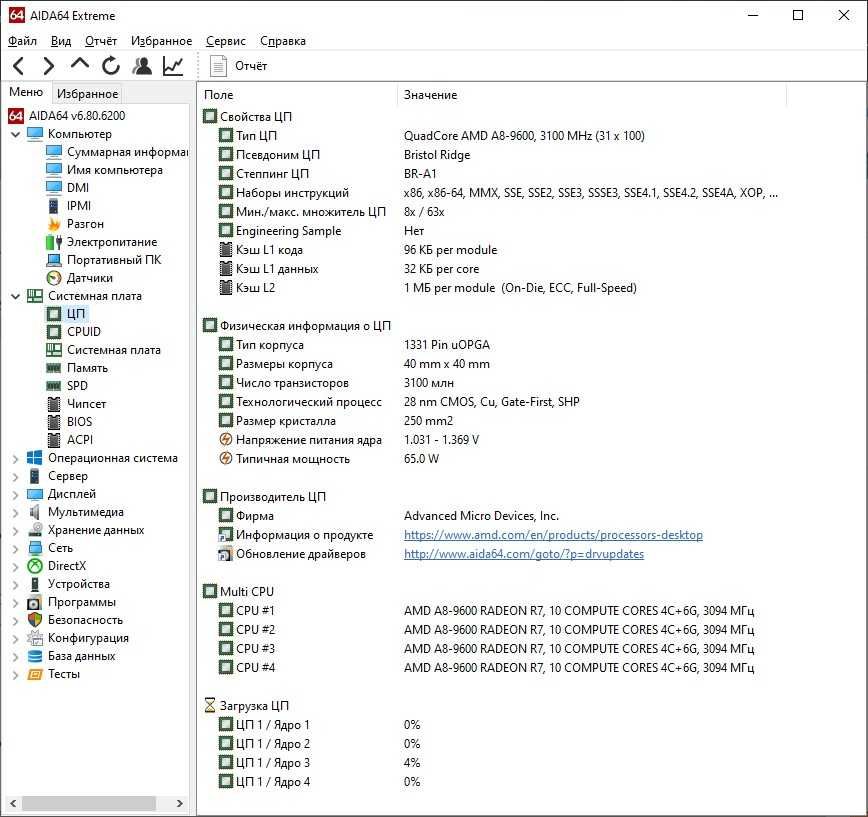Click the Конфигурация icon

click(34, 638)
